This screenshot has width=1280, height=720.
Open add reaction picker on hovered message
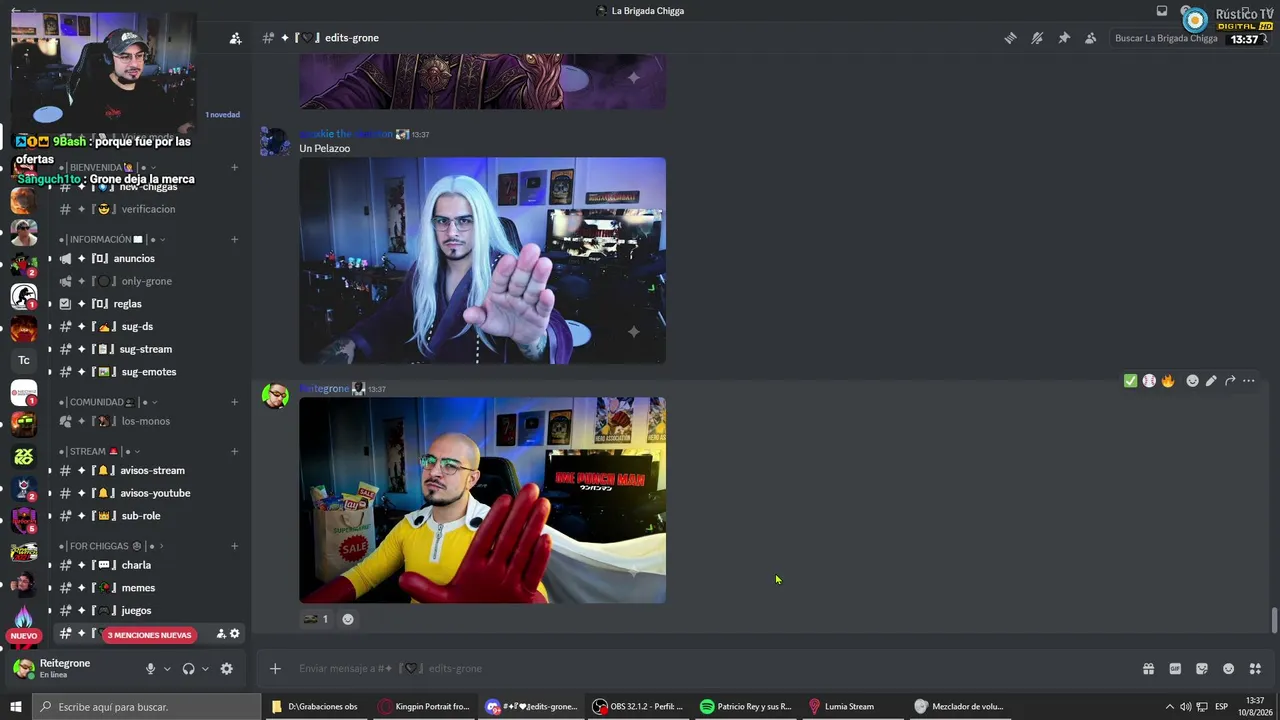tap(1192, 381)
